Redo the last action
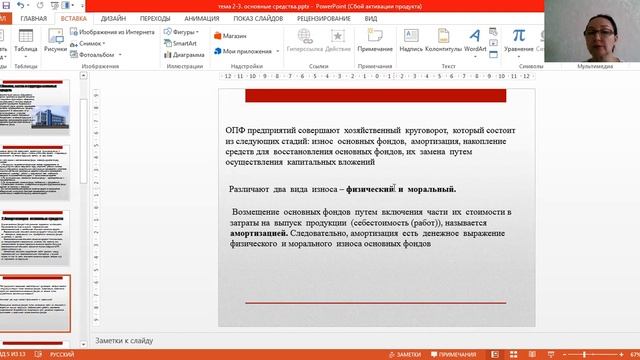The height and width of the screenshot is (360, 640). (40, 6)
